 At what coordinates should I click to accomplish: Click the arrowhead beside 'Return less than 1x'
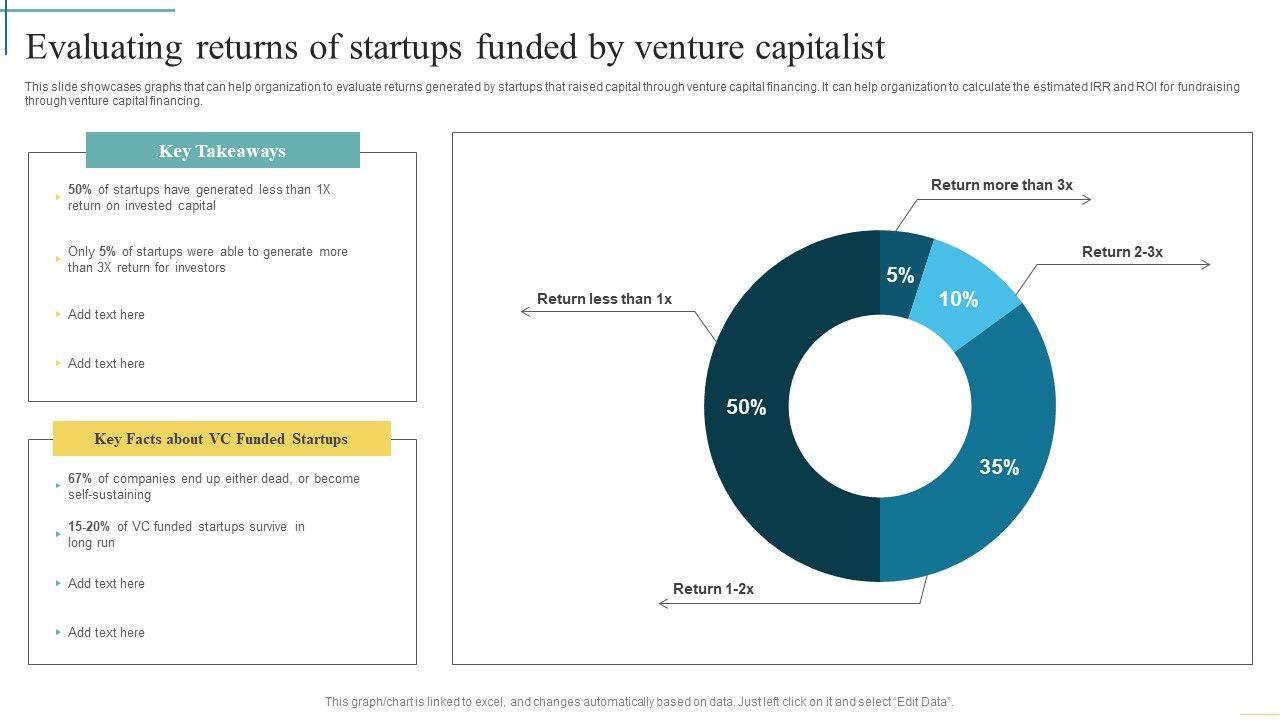pos(525,312)
